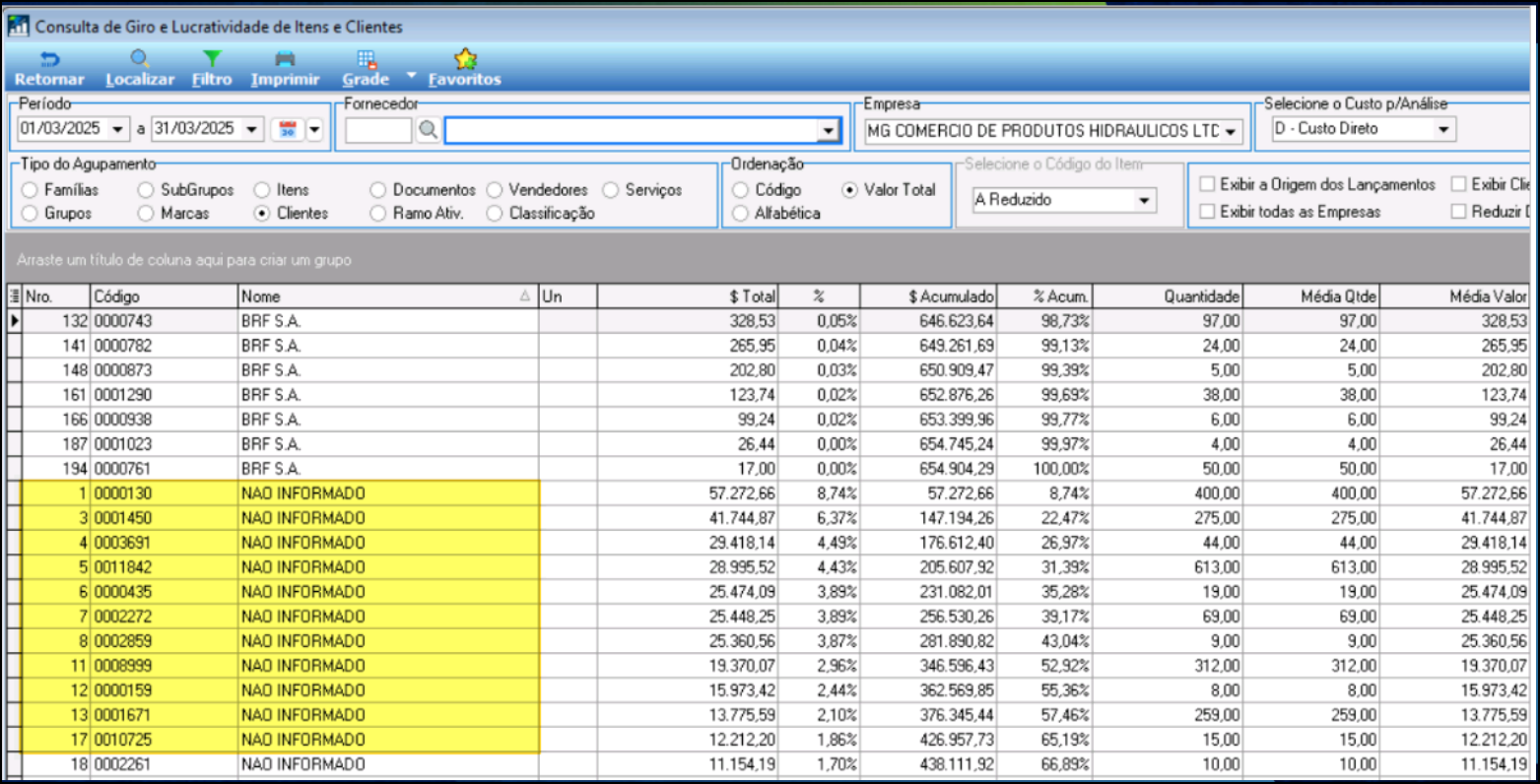Select the Documentos grouping option
The height and width of the screenshot is (784, 1540).
[x=424, y=189]
